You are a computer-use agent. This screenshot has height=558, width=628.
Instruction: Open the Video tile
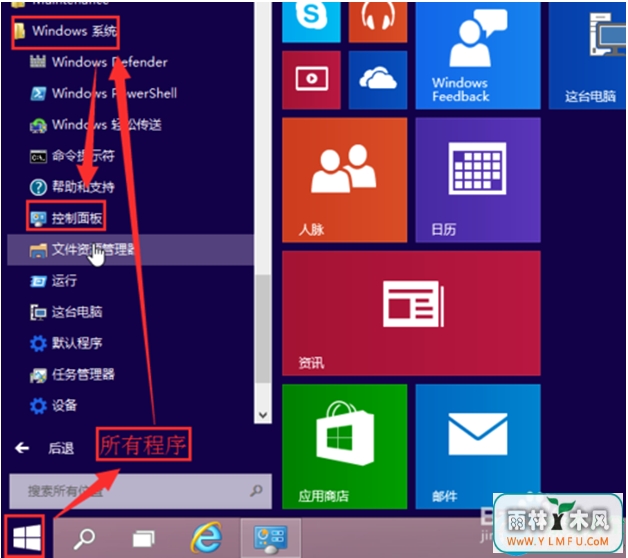(311, 76)
